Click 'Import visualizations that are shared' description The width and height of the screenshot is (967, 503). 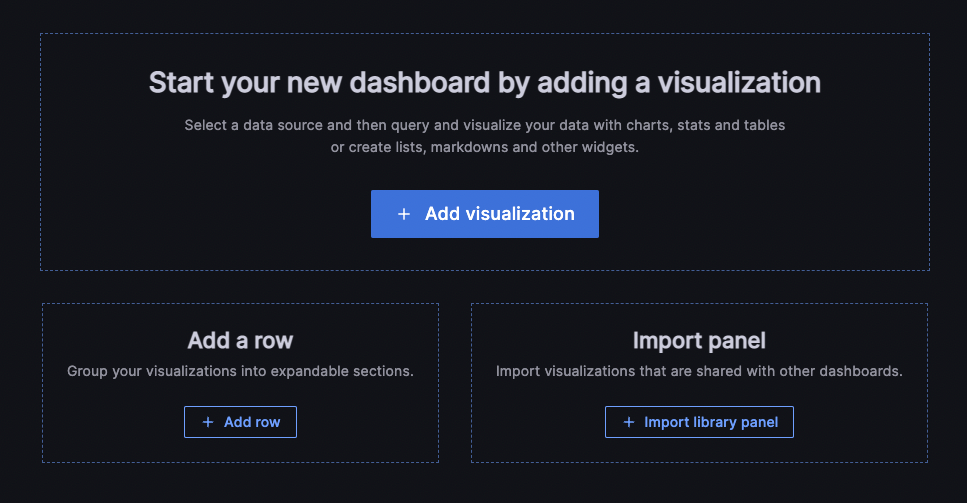coord(699,371)
